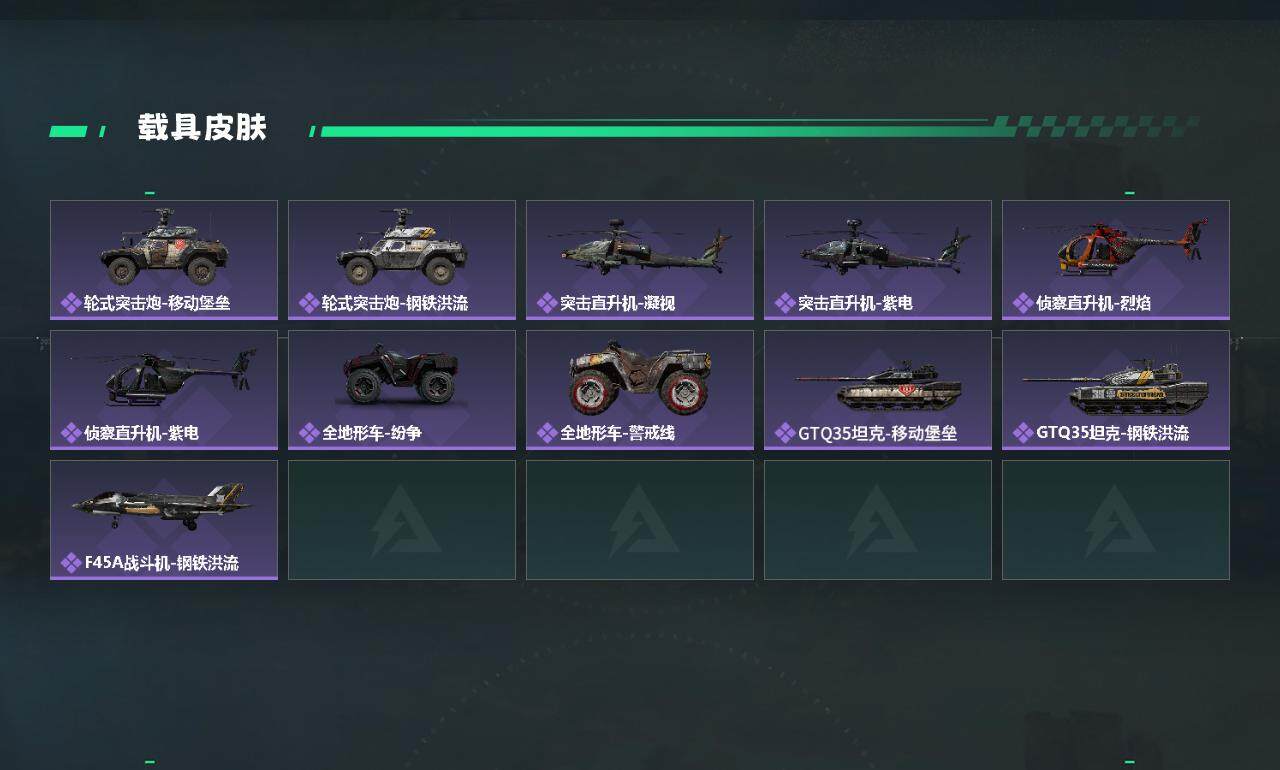Click rarity diamond icon next to 全地形车-纷争
Viewport: 1280px width, 770px height.
[309, 433]
